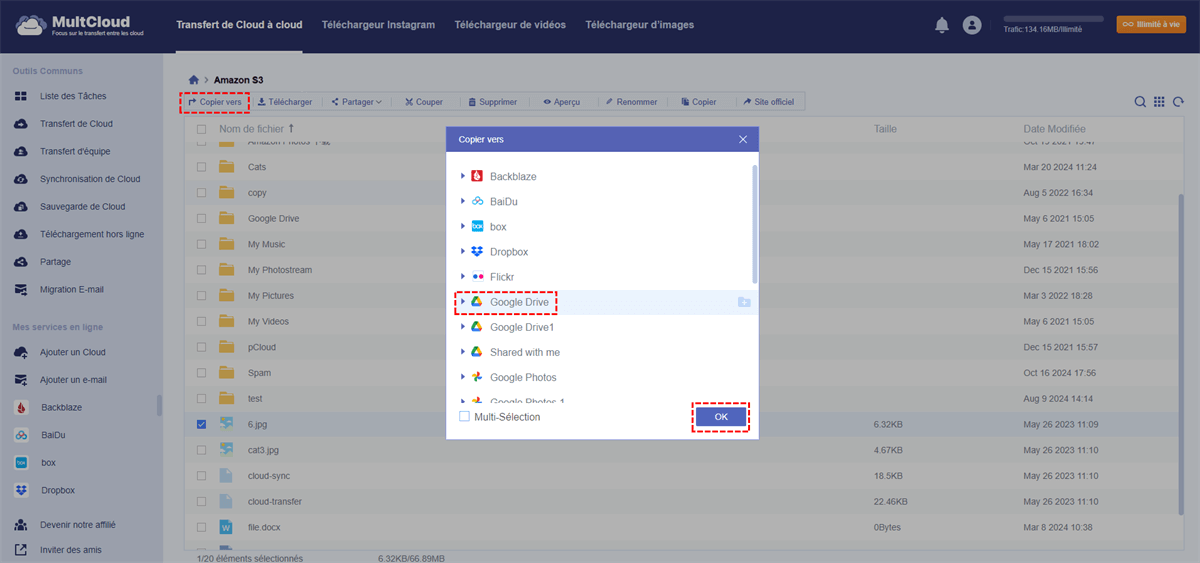Enable the Multi-Sélection checkbox
Screen dimensions: 1200x563
coord(464,416)
